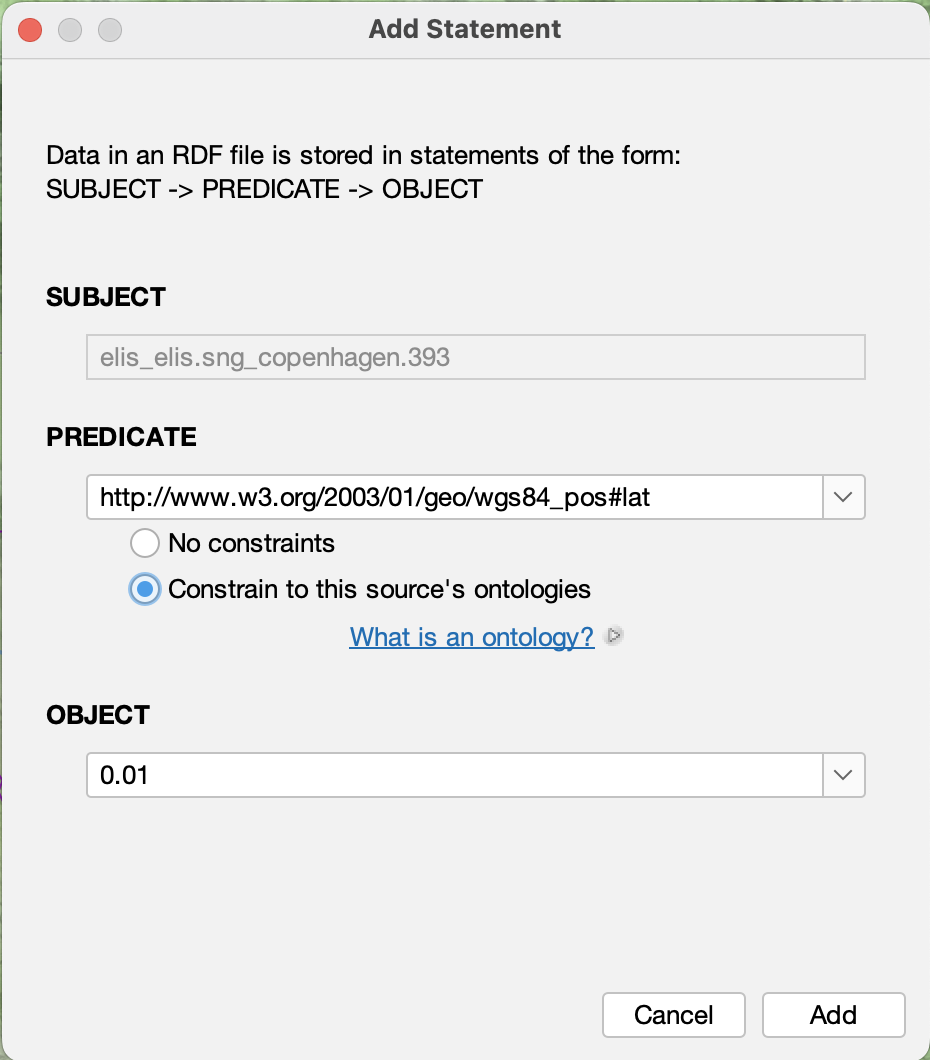Click the OBJECT heading label
The image size is (930, 1060).
tap(98, 715)
